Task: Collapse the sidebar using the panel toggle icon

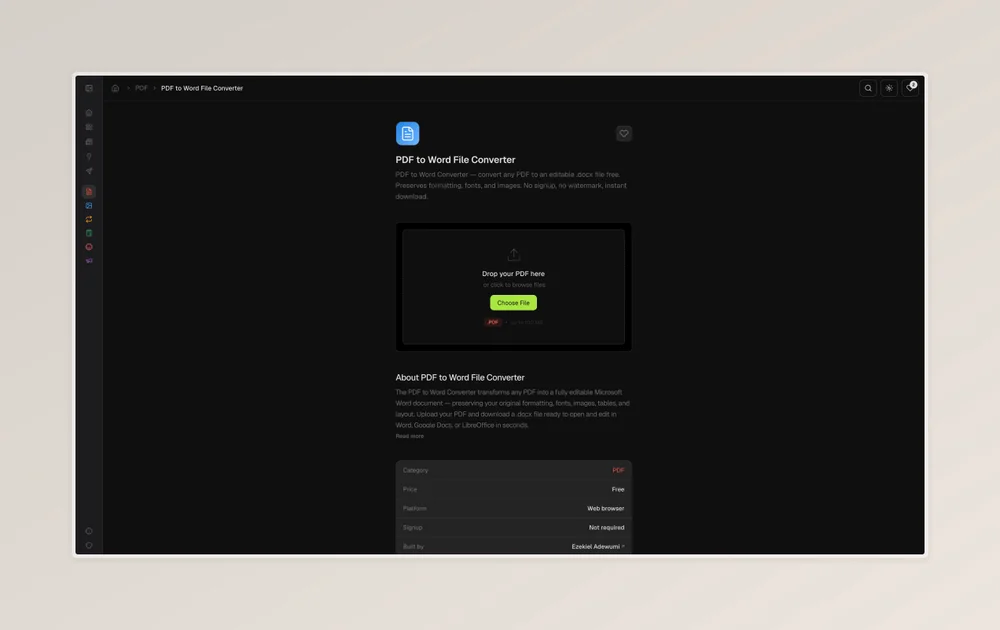Action: pyautogui.click(x=89, y=88)
